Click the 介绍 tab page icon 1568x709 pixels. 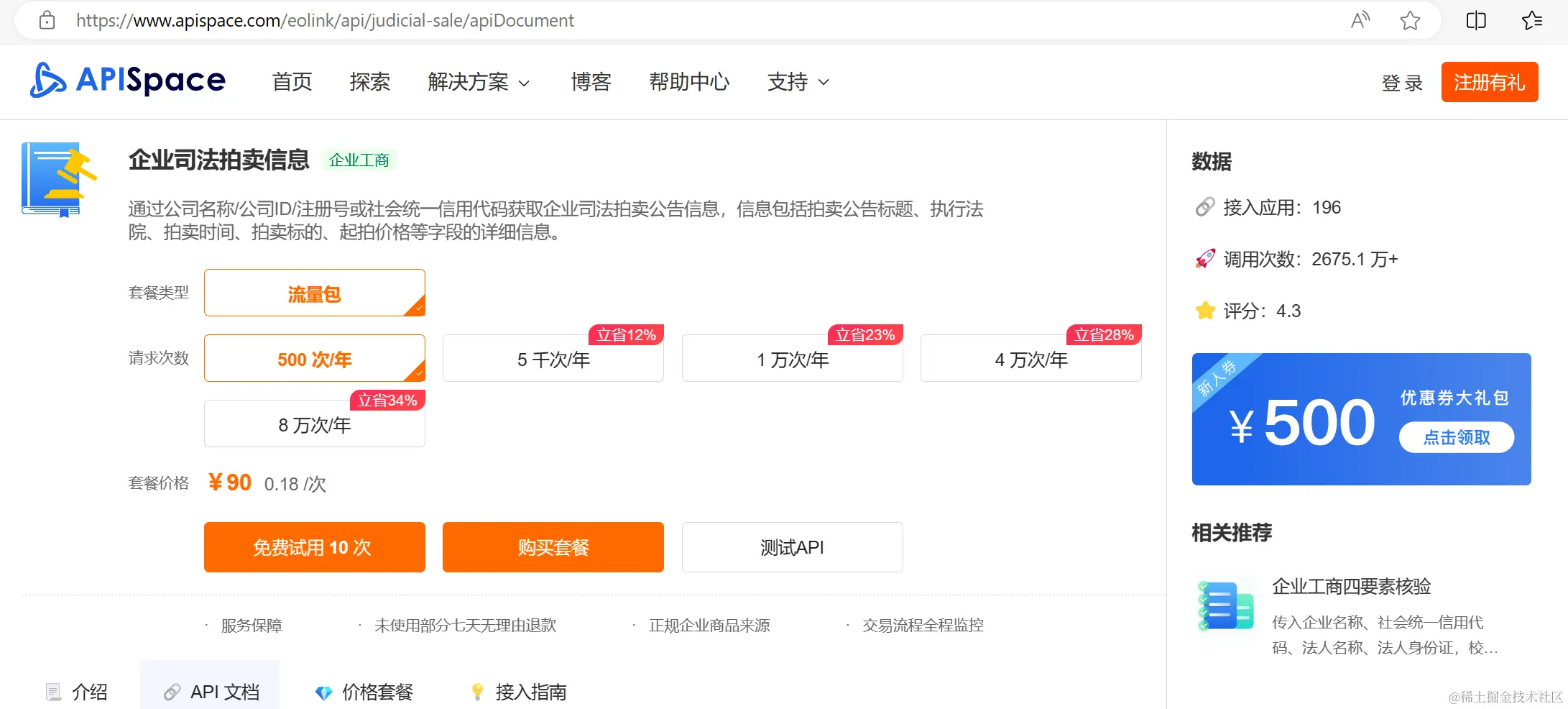pyautogui.click(x=54, y=692)
